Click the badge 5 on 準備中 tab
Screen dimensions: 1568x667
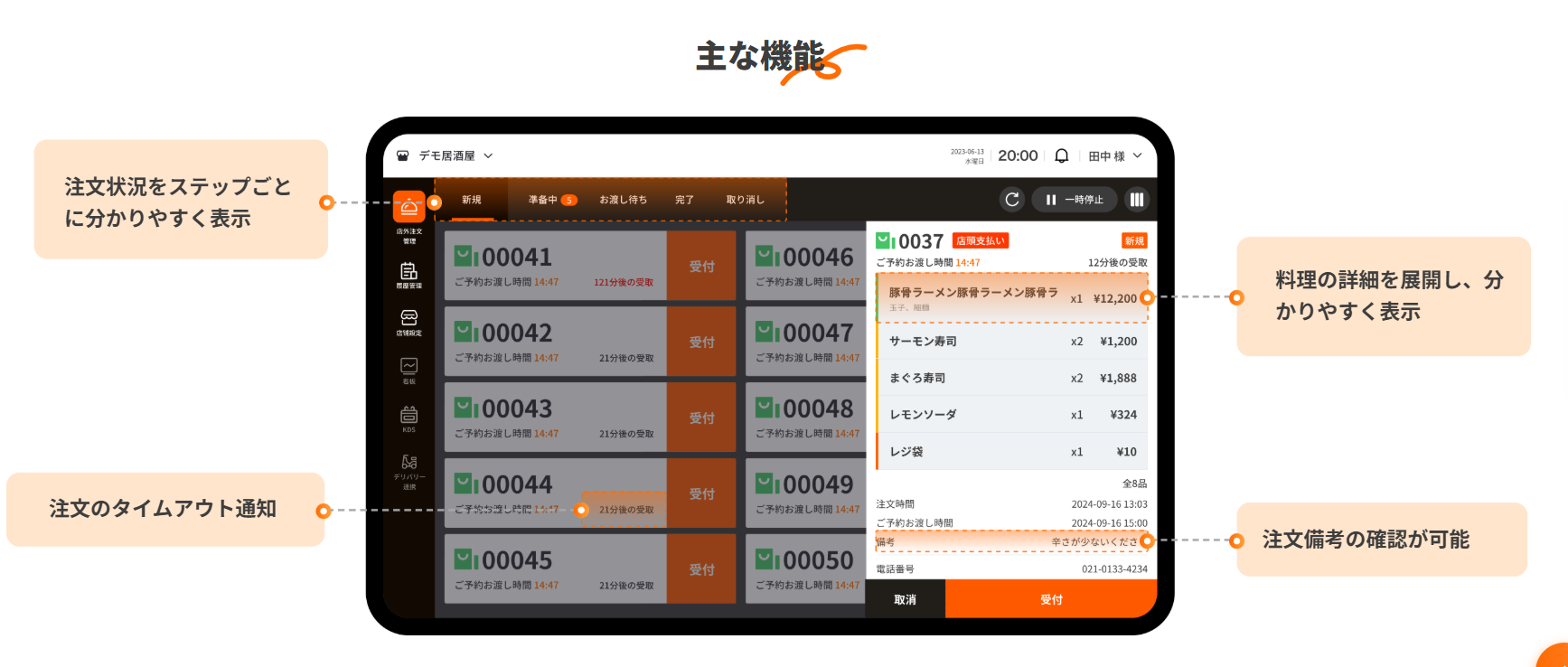pyautogui.click(x=569, y=200)
